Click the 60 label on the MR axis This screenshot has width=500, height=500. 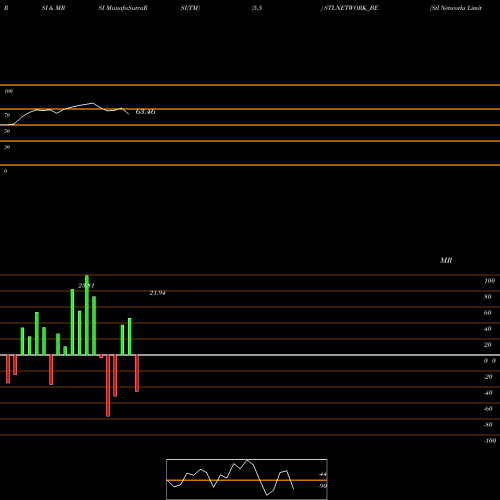(488, 313)
